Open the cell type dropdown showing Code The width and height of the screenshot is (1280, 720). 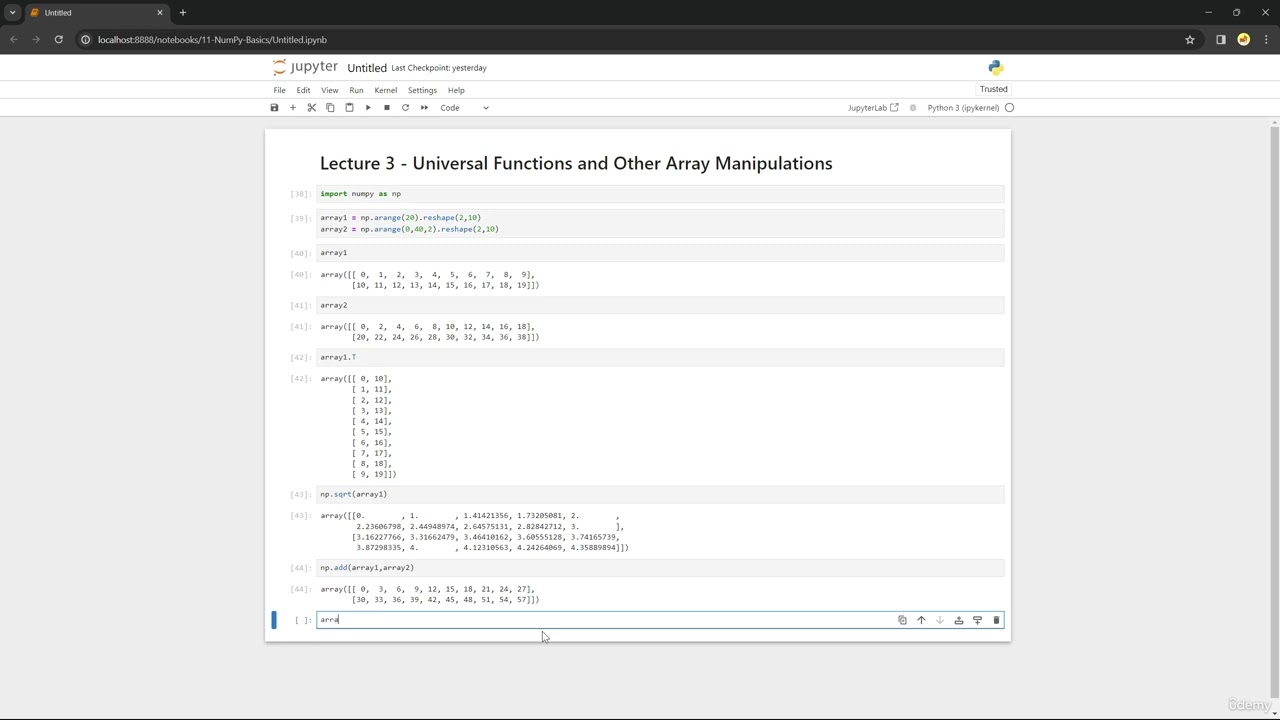click(x=465, y=107)
